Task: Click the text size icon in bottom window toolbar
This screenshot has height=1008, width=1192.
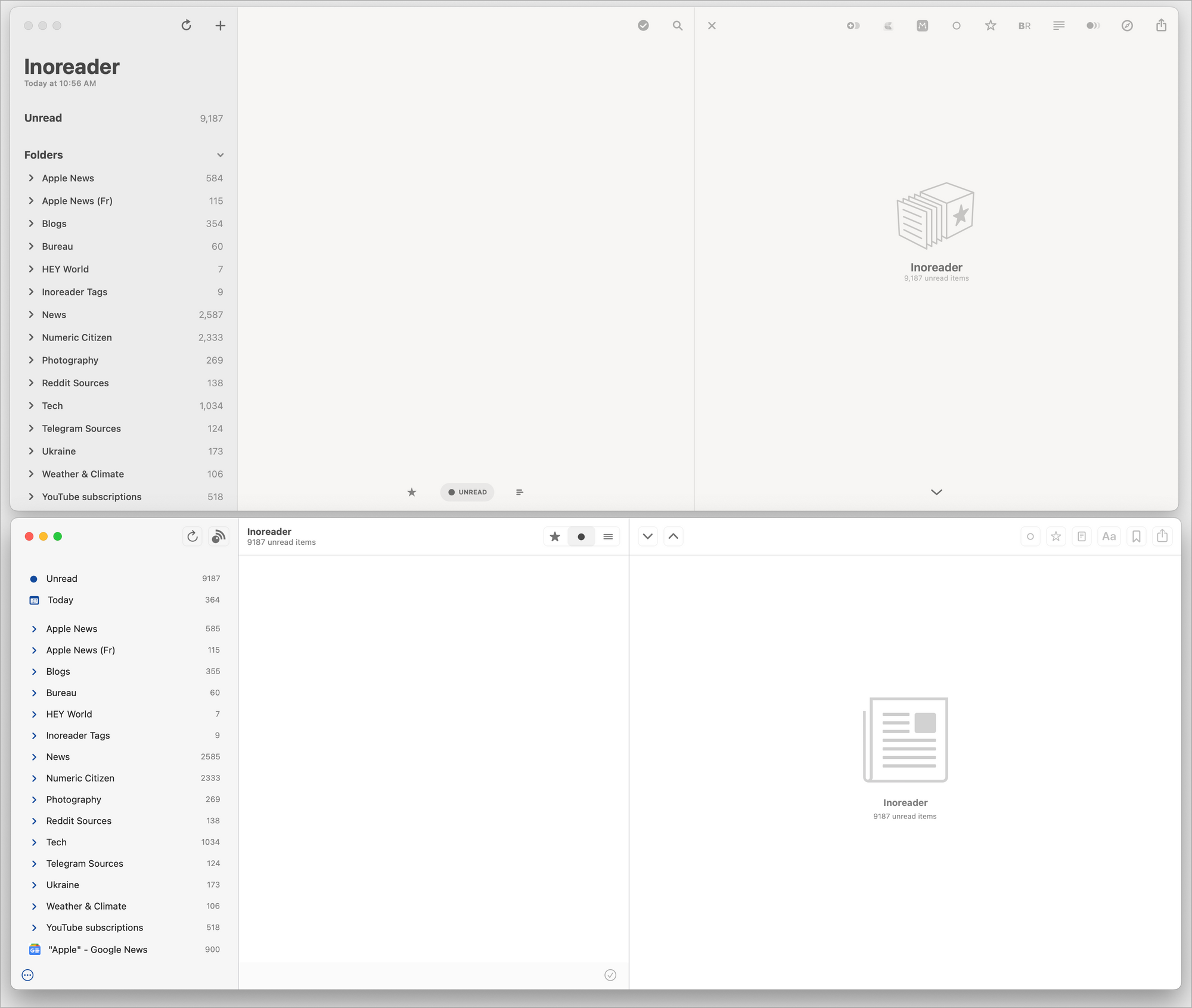Action: [1109, 537]
